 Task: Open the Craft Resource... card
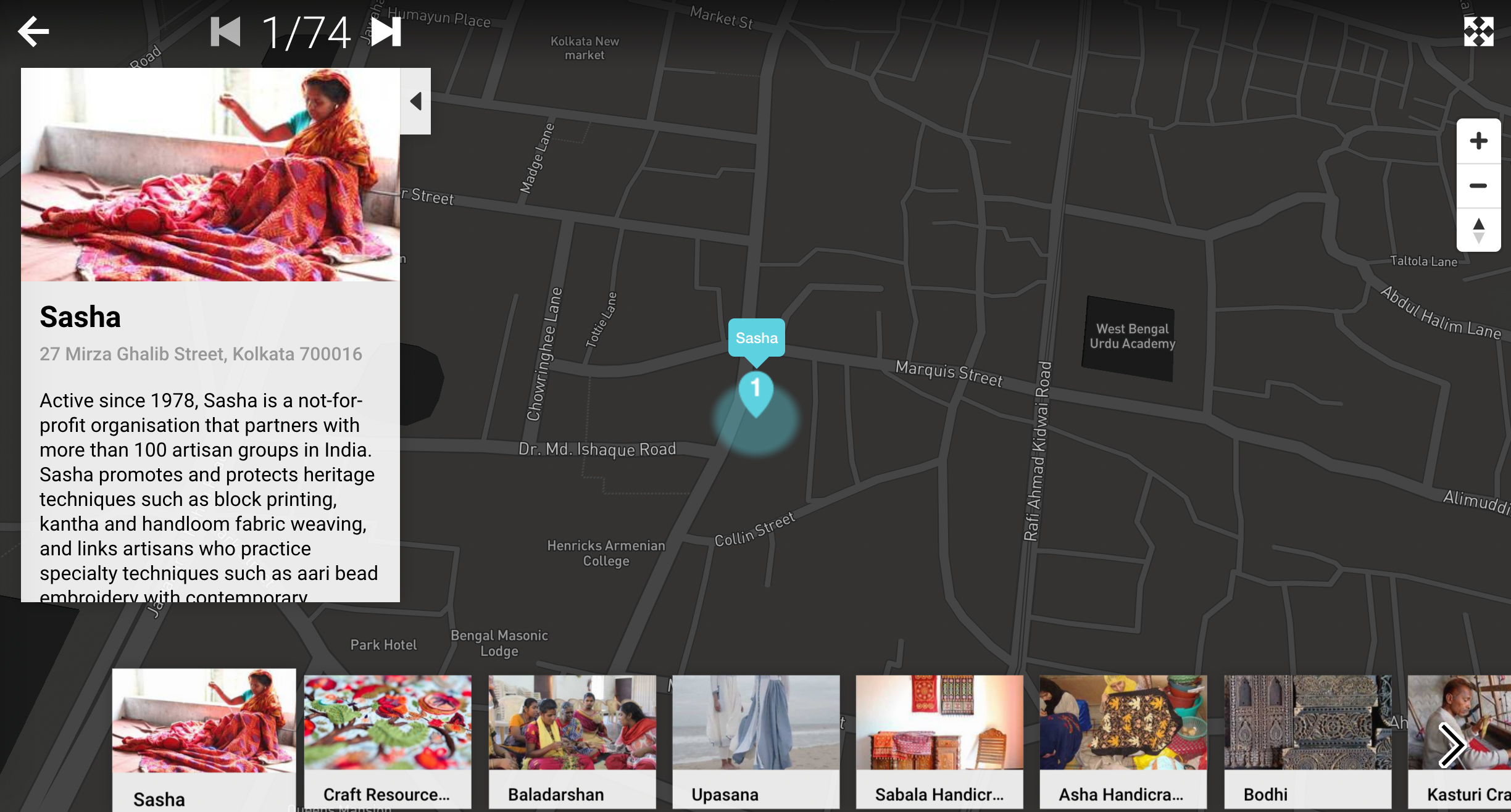(x=388, y=742)
